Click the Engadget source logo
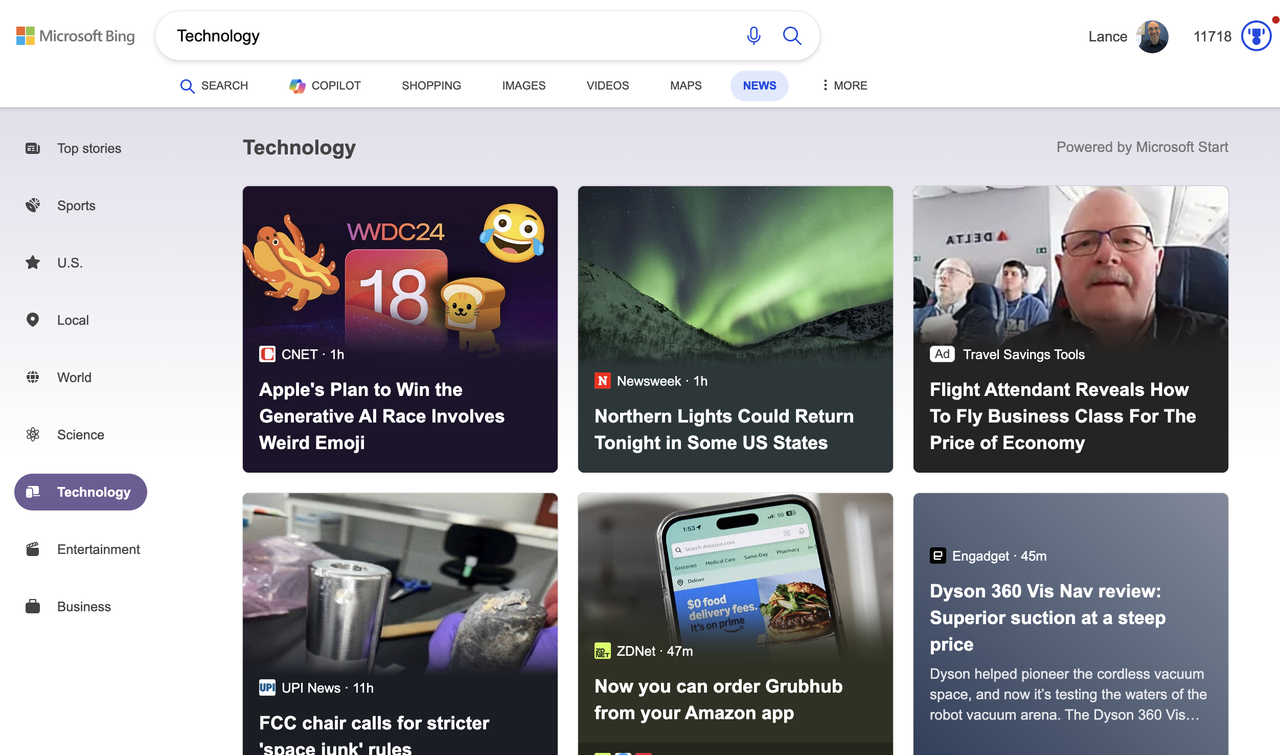 938,556
